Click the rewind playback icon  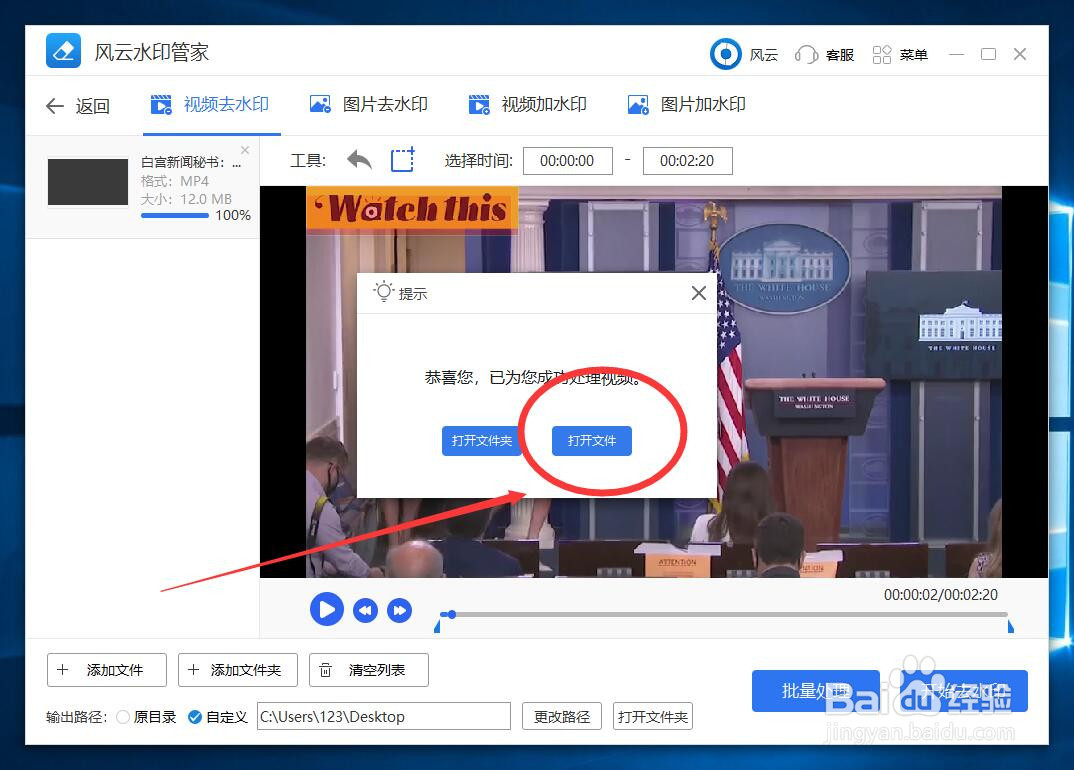364,609
